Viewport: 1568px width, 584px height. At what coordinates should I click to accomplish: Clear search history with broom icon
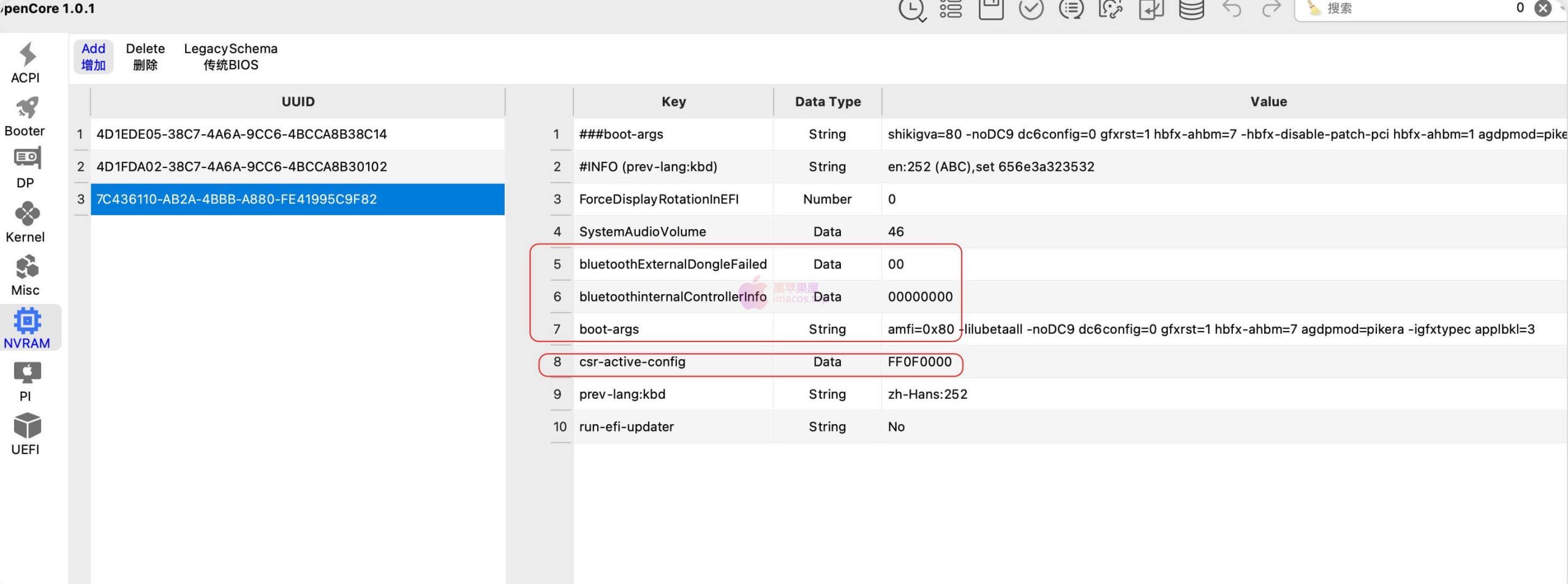coord(1313,8)
